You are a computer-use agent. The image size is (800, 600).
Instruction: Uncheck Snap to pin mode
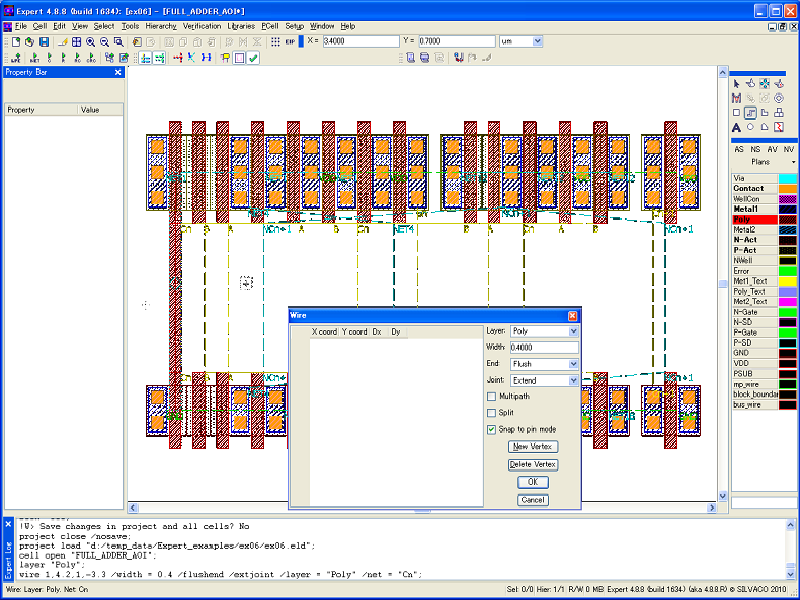tap(491, 429)
